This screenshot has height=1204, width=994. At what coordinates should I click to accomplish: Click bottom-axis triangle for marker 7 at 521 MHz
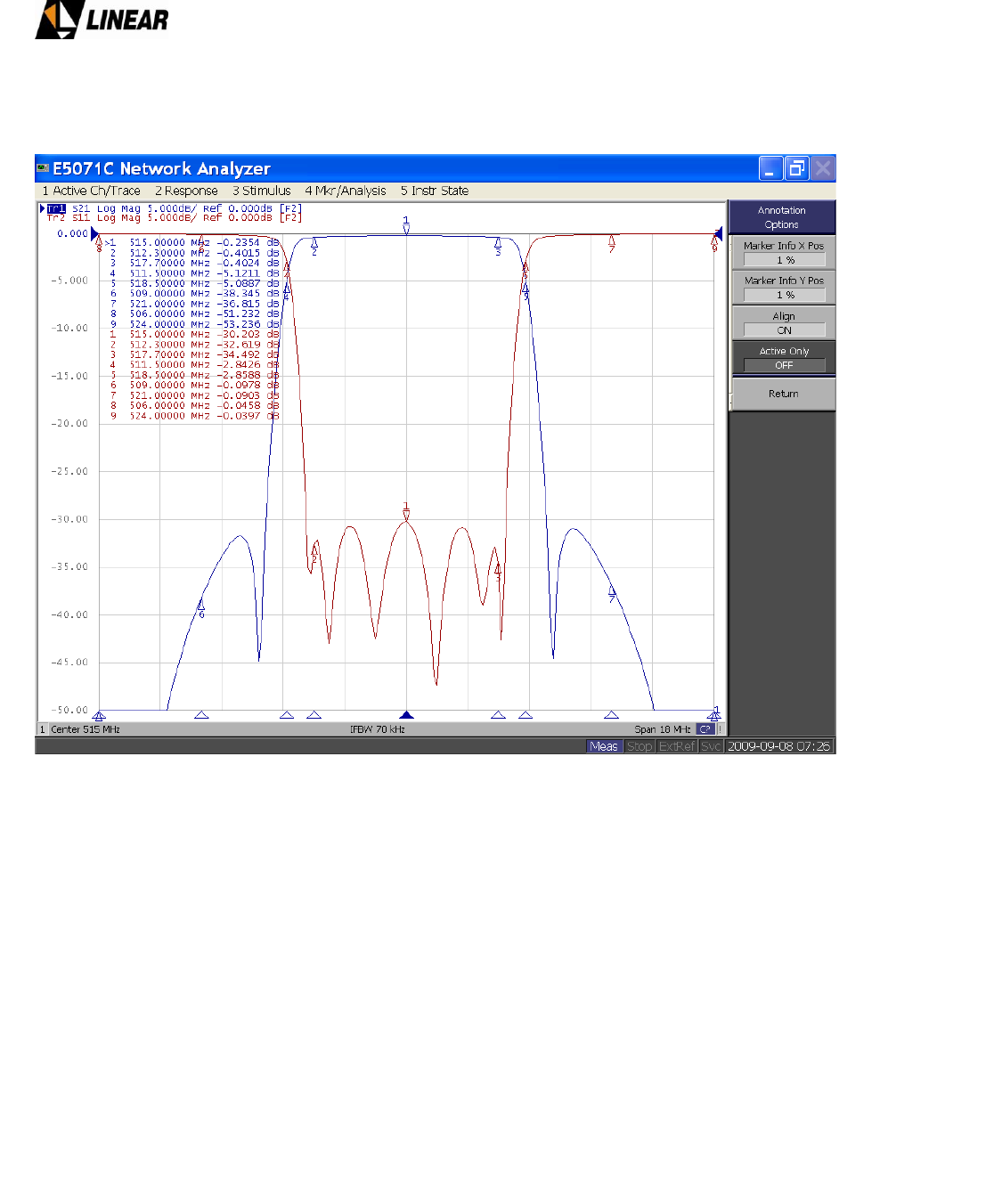coord(612,714)
